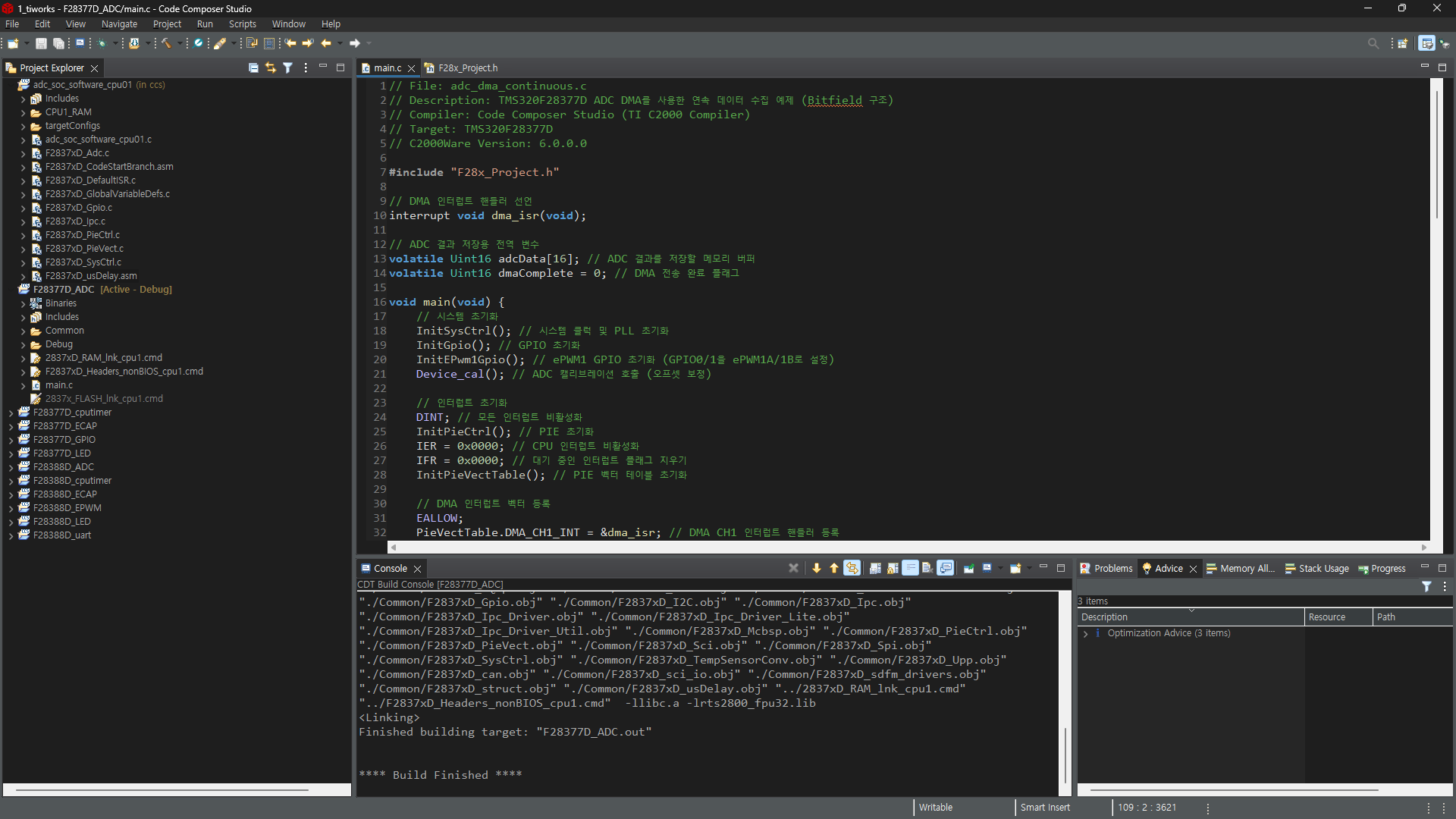This screenshot has width=1456, height=819.
Task: Toggle Word Wrap in Console toolbar
Action: click(910, 568)
